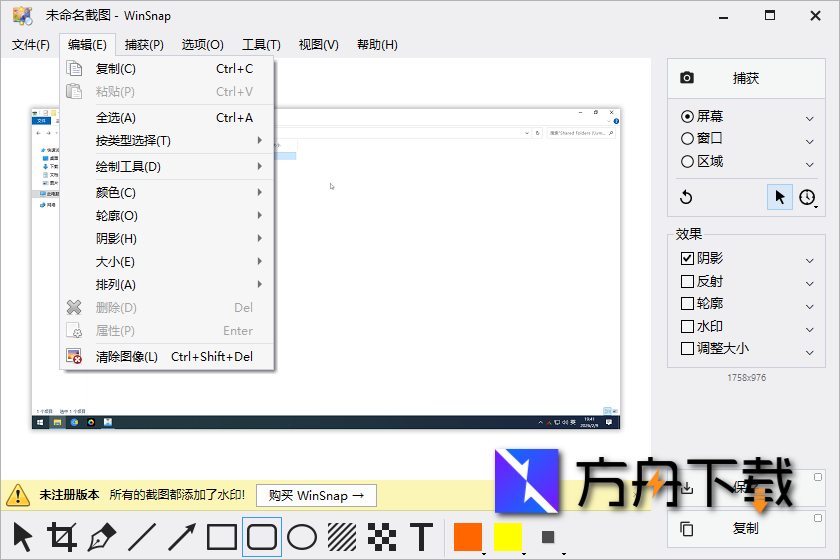Click the WinSnap application title icon

coord(22,16)
